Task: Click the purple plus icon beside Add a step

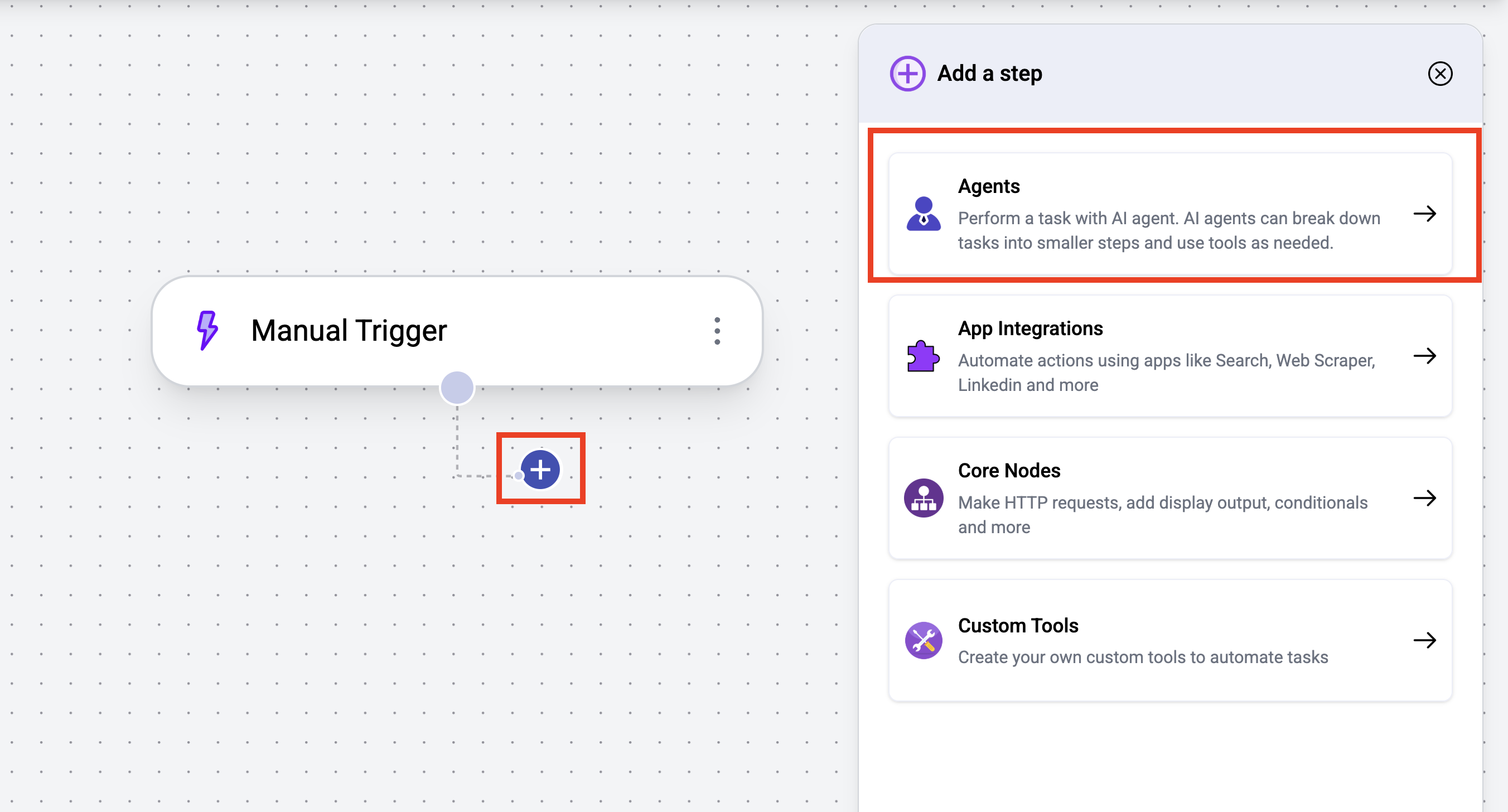Action: pyautogui.click(x=907, y=74)
